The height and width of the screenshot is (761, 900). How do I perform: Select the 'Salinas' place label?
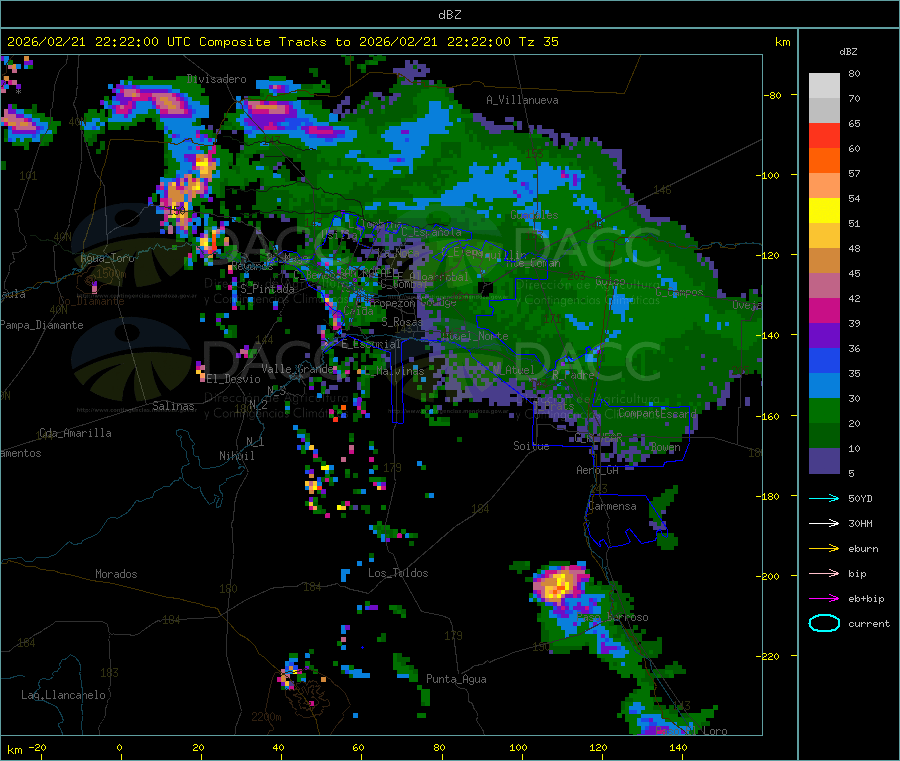173,406
